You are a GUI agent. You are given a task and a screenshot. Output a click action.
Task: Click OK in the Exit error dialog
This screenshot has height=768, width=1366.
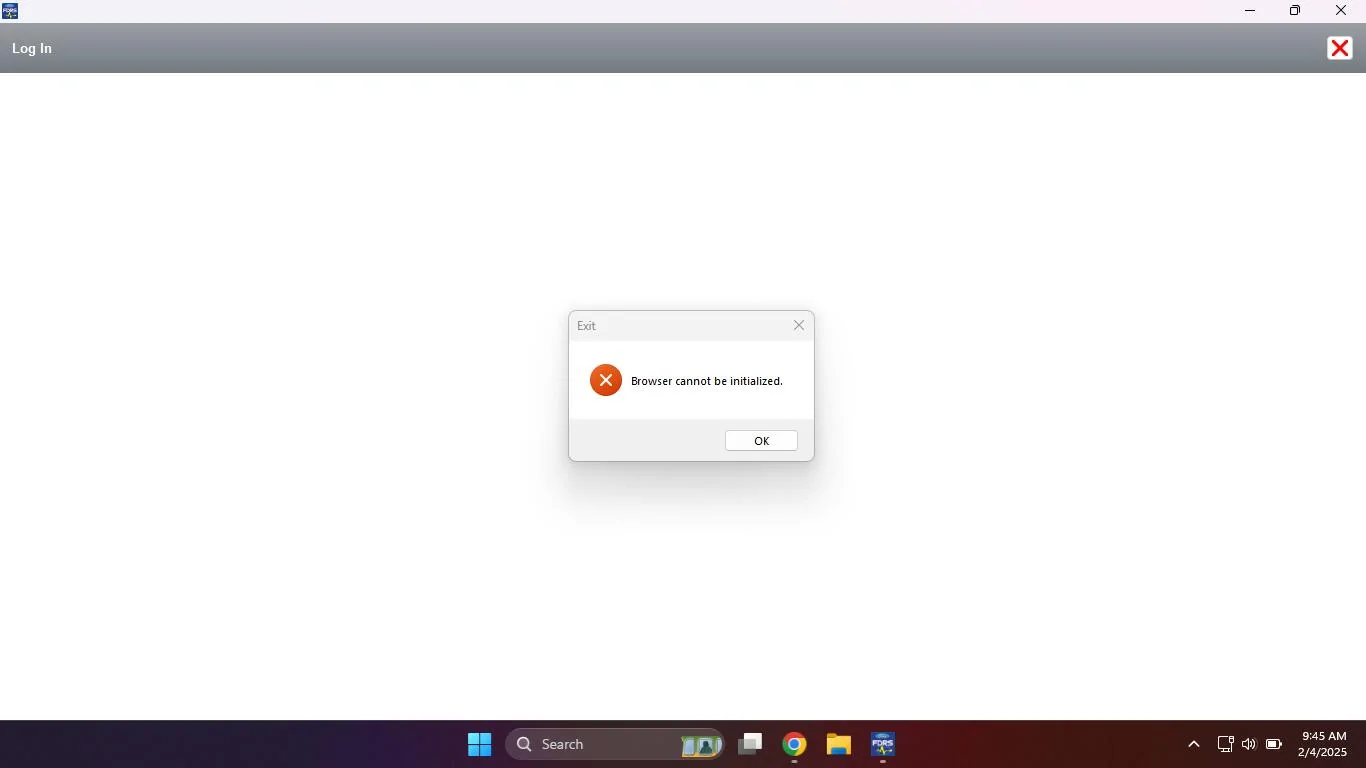point(761,441)
